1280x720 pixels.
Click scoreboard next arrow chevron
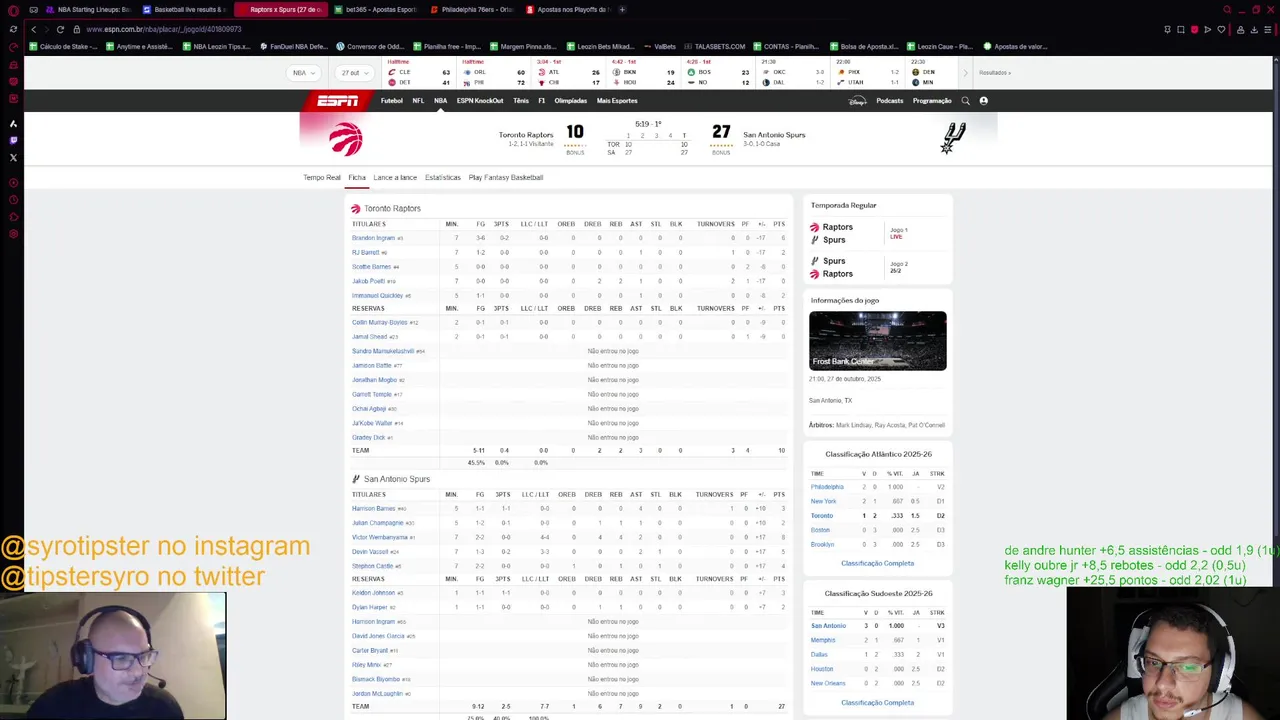coord(965,73)
